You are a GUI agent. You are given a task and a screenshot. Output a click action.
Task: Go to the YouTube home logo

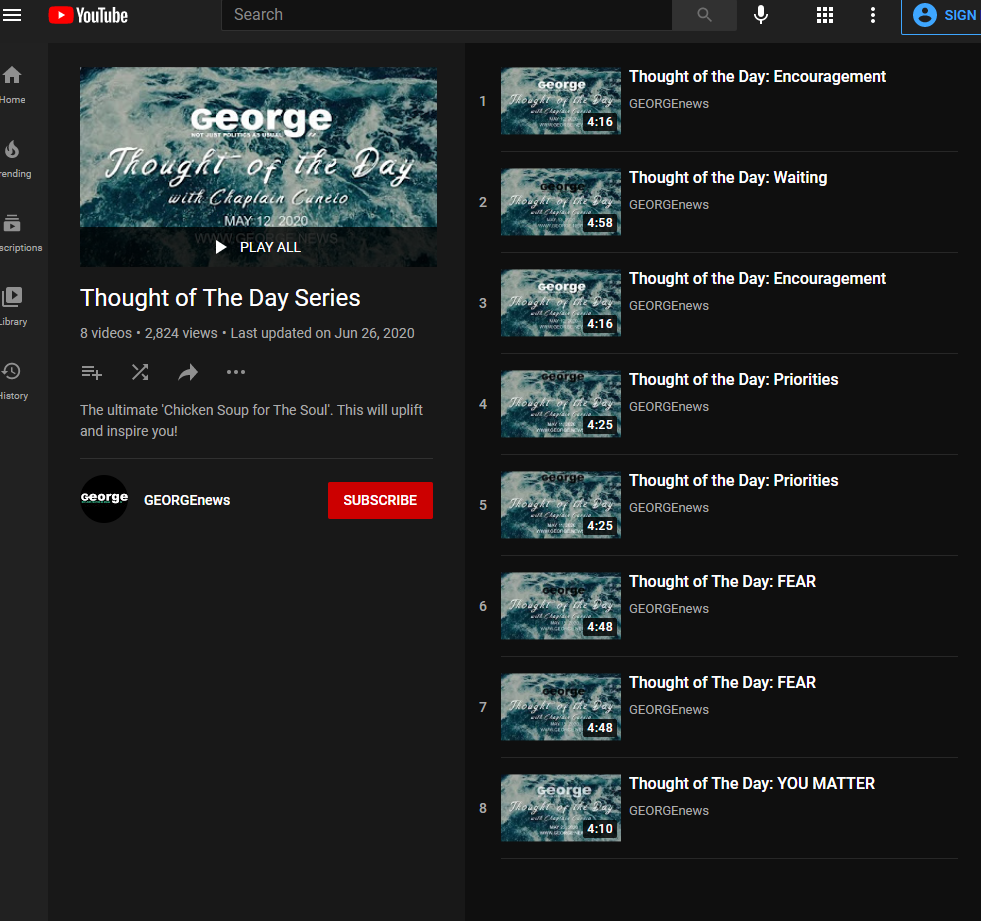[88, 15]
